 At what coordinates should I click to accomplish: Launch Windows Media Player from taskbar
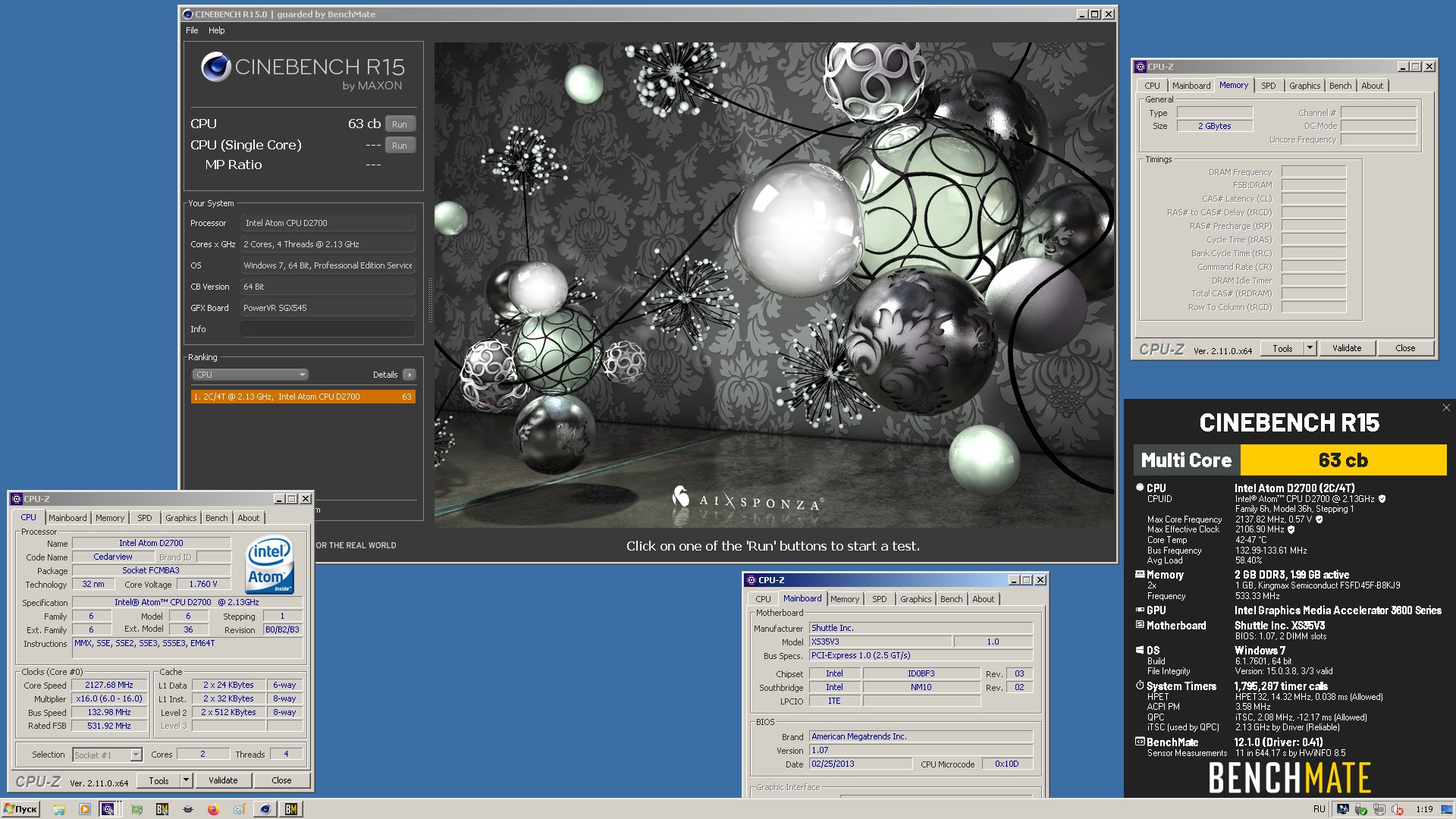85,809
